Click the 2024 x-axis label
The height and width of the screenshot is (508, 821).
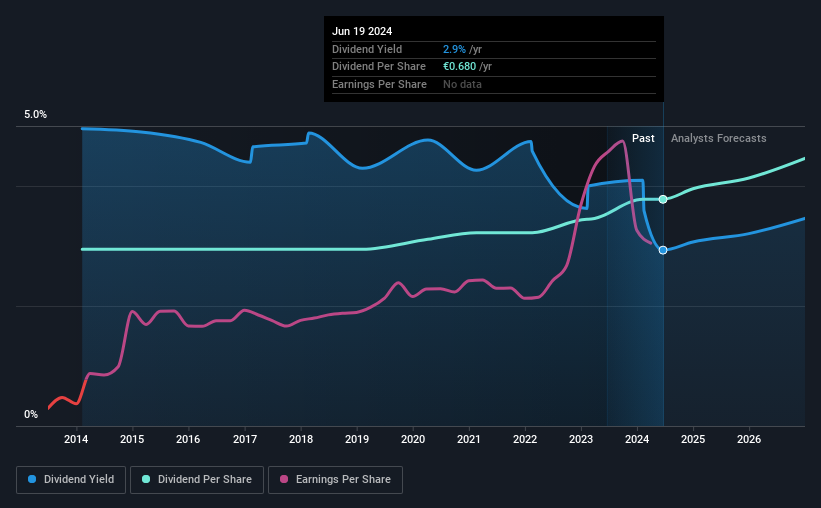(637, 439)
